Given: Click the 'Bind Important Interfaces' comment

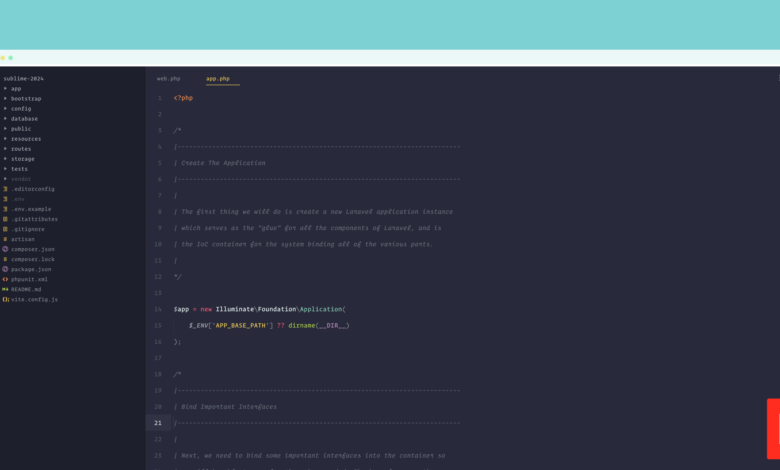Looking at the screenshot, I should pyautogui.click(x=229, y=407).
